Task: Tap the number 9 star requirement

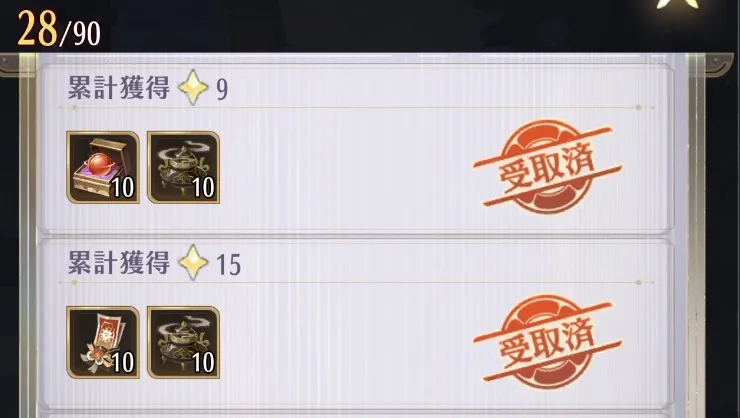Action: (222, 89)
